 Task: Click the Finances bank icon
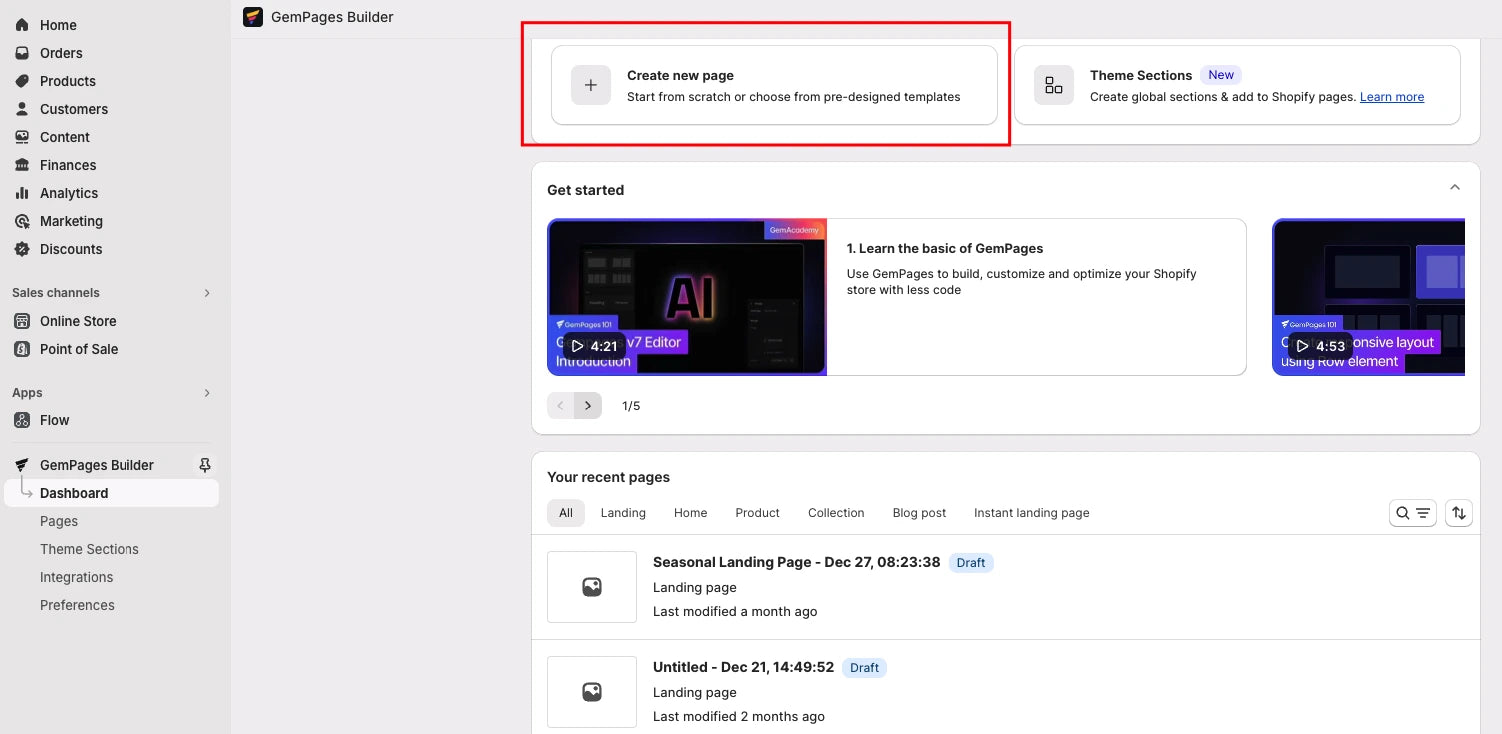(x=22, y=165)
